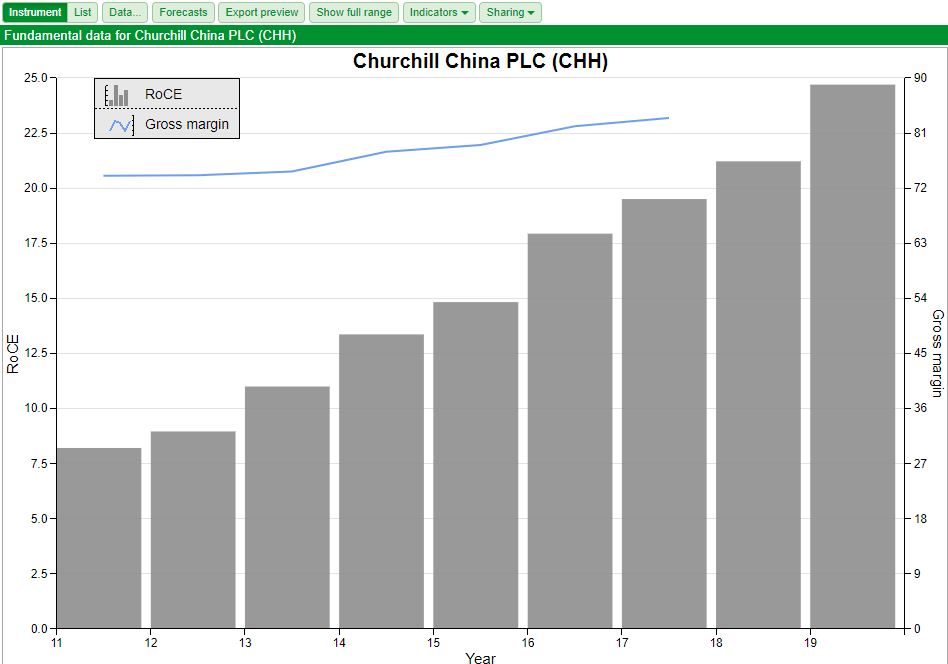The width and height of the screenshot is (948, 664).
Task: Click the RoCE bar for year 13
Action: pos(287,507)
